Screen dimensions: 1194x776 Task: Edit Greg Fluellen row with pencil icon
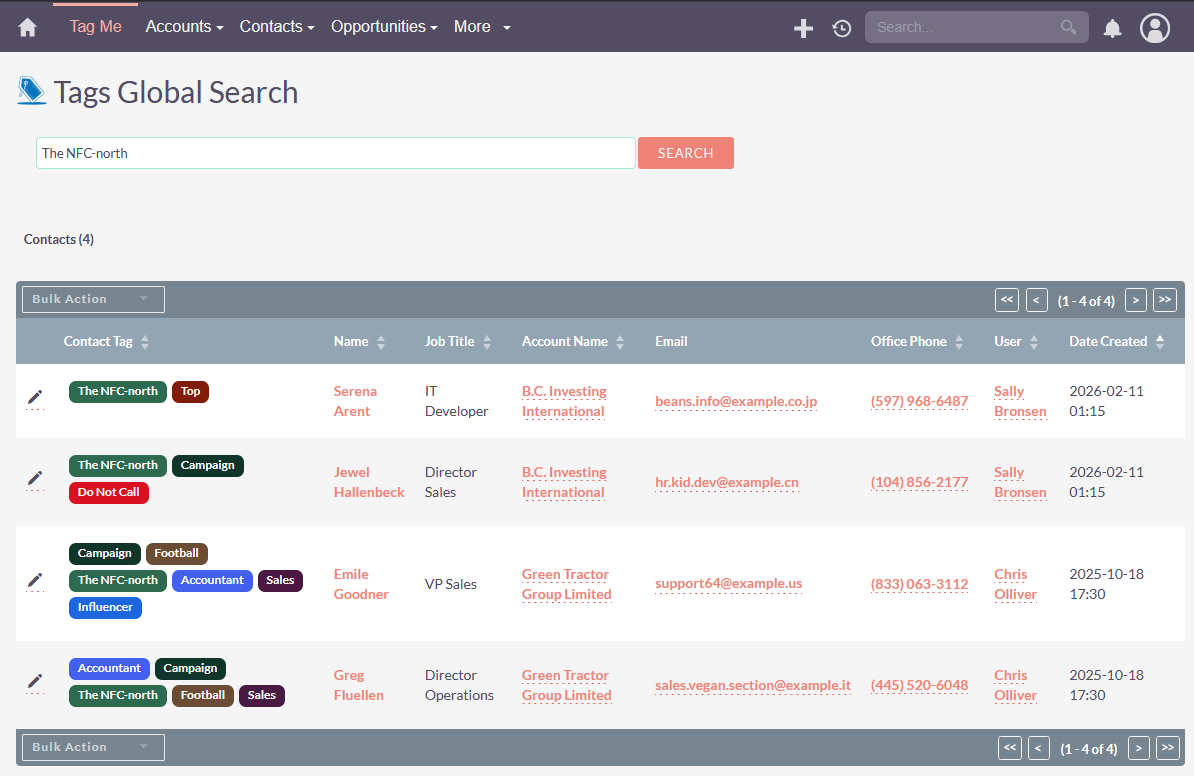click(35, 681)
